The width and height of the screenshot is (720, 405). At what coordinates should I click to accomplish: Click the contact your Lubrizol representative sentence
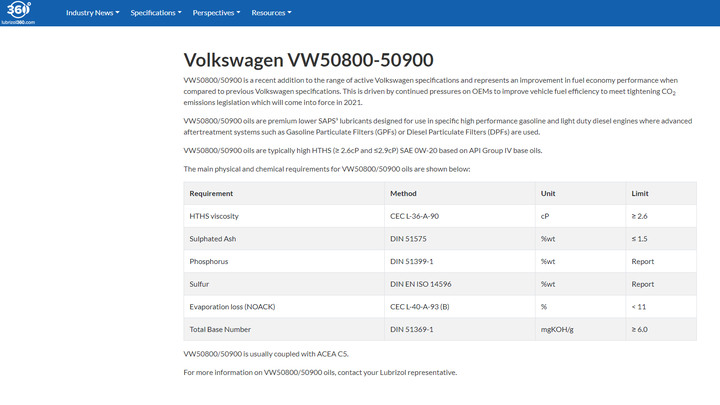(320, 372)
